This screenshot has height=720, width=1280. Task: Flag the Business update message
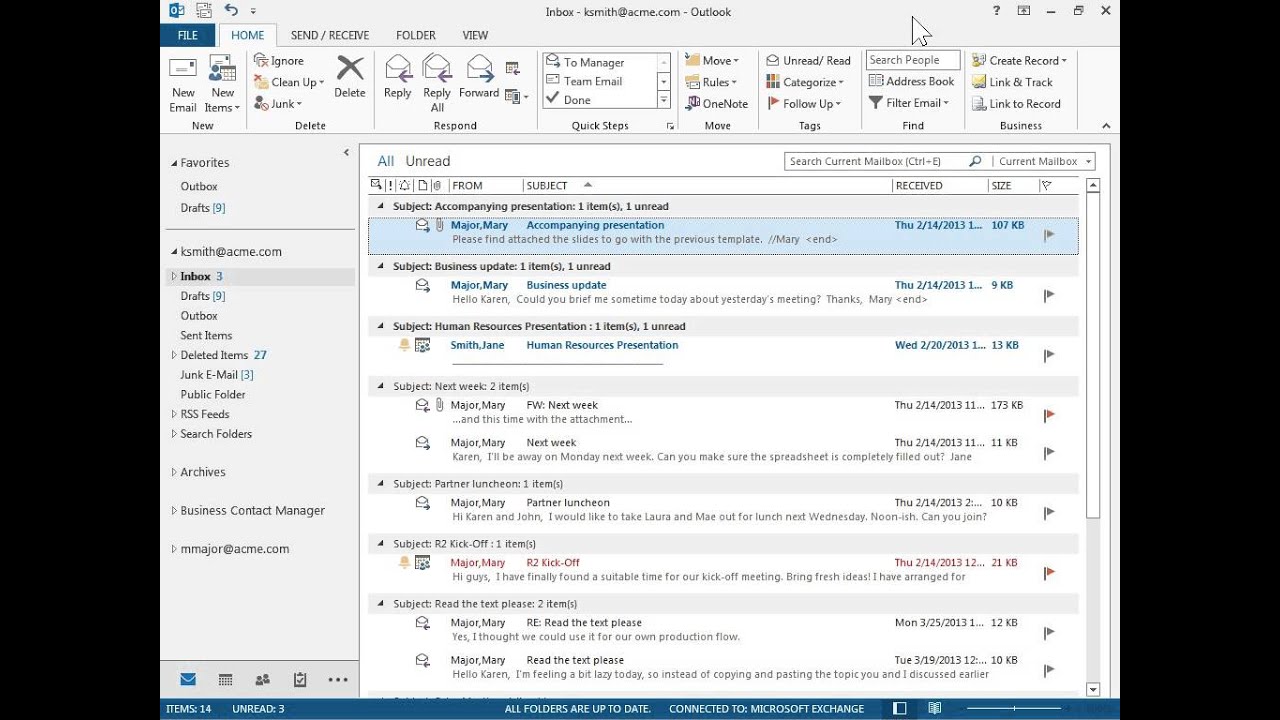(x=1049, y=295)
